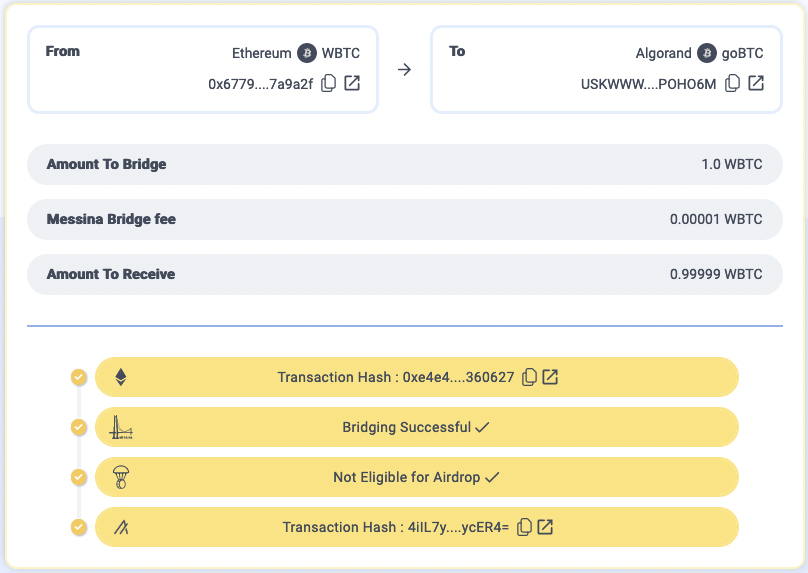The image size is (808, 573).
Task: Open recipient address in external explorer
Action: [756, 84]
